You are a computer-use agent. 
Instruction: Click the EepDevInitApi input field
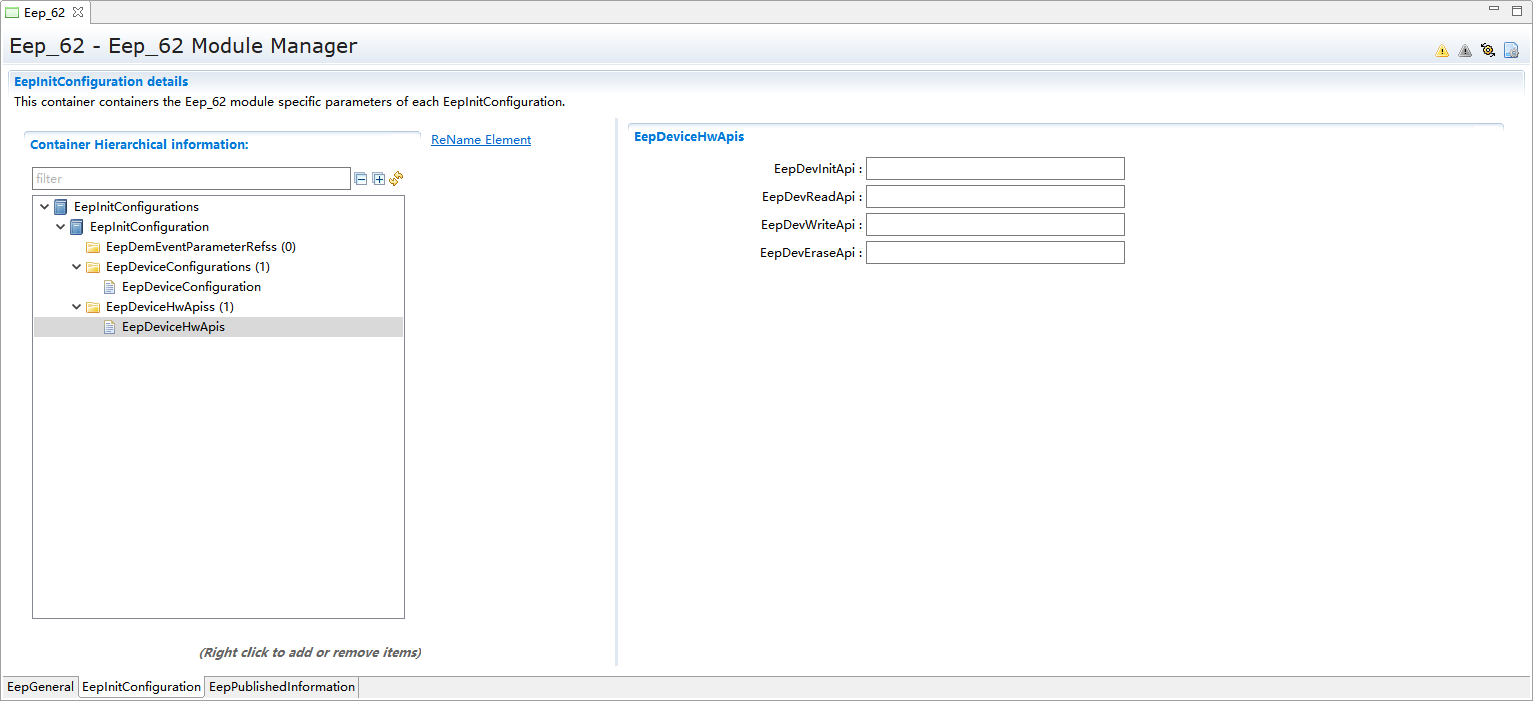click(x=995, y=169)
